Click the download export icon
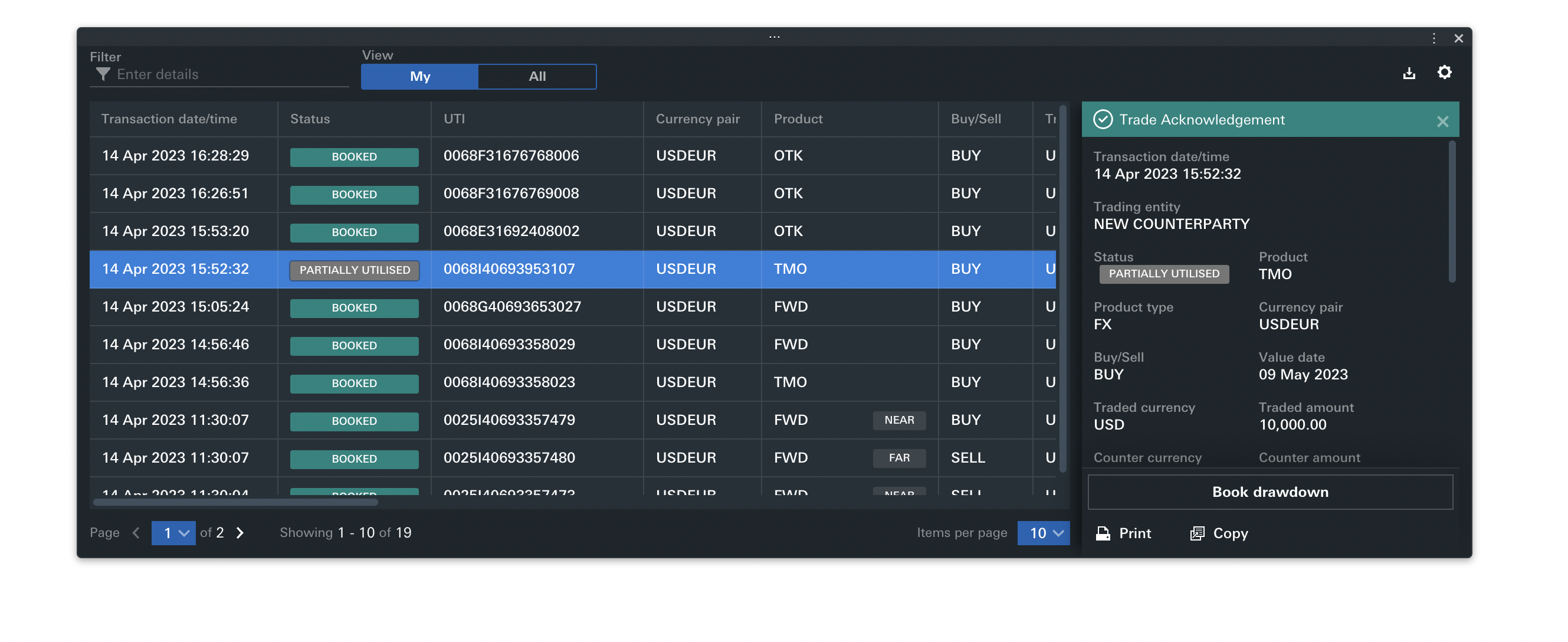 1409,74
